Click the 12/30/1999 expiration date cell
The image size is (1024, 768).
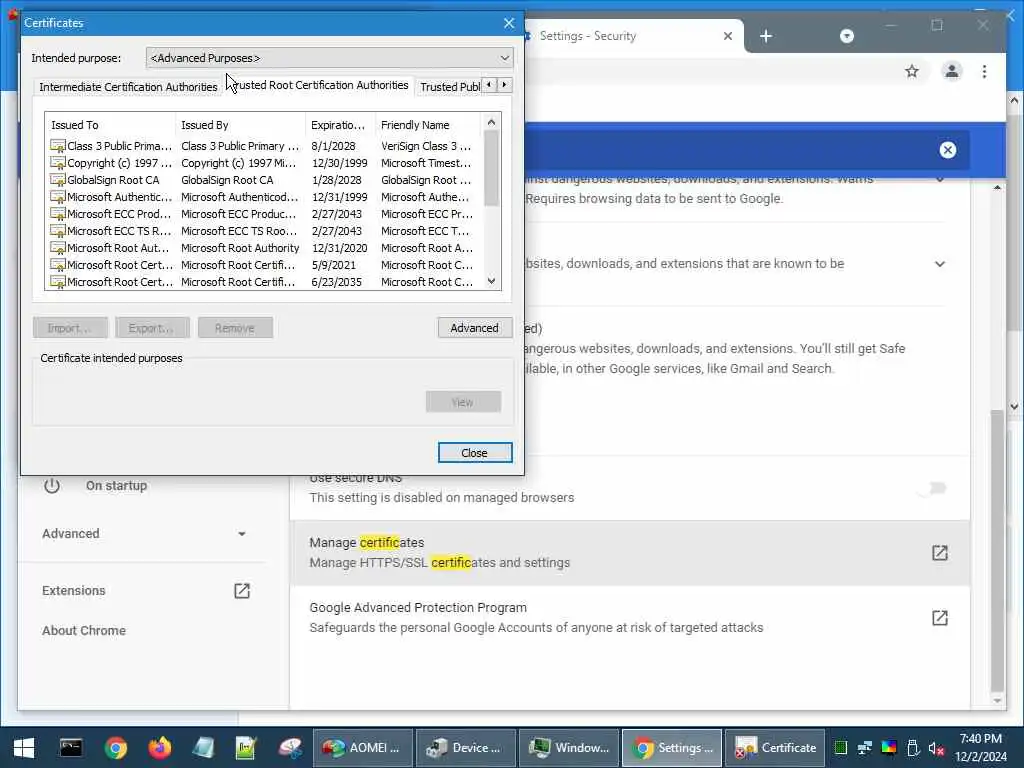[x=339, y=163]
